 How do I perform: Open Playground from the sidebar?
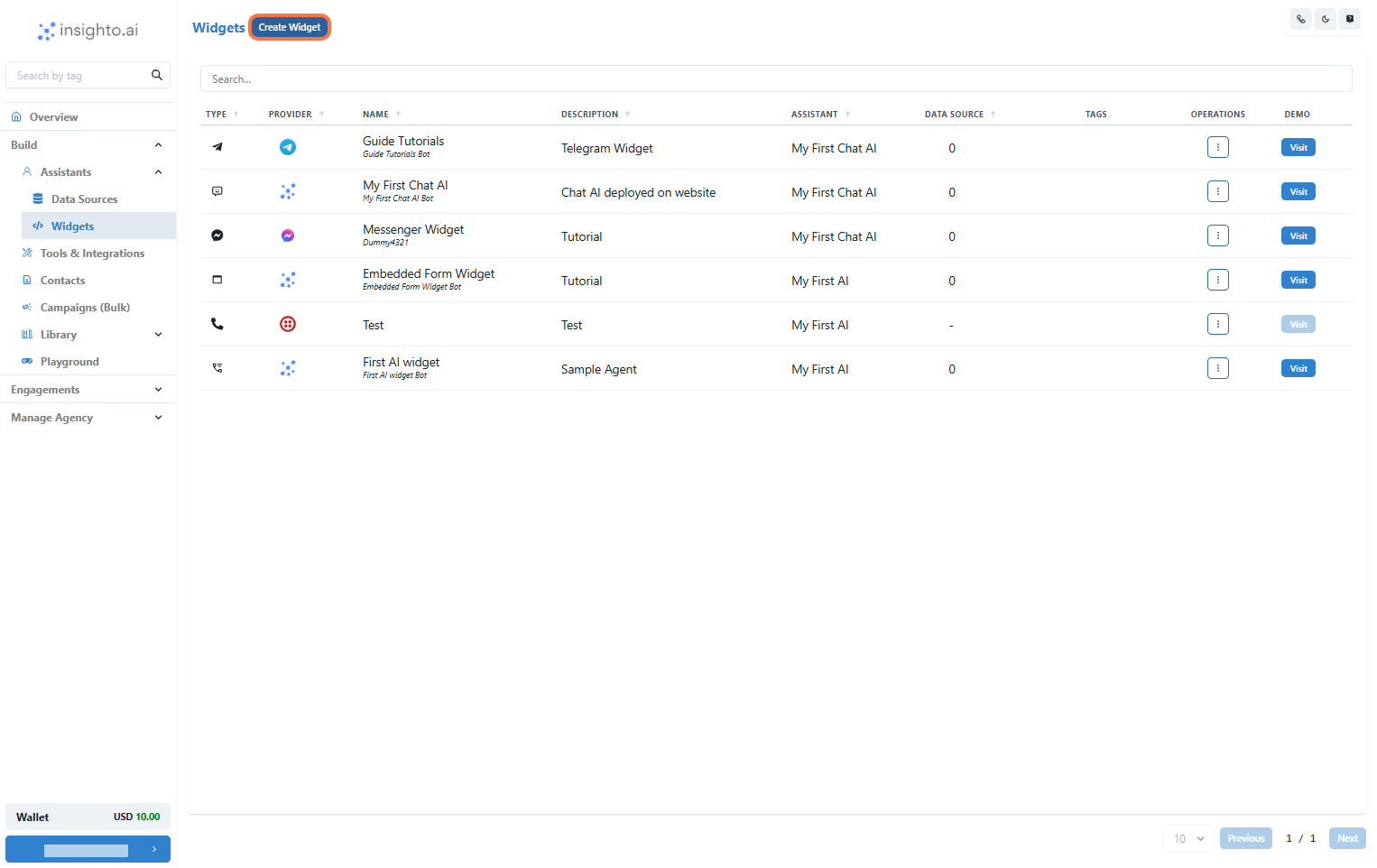click(x=69, y=361)
